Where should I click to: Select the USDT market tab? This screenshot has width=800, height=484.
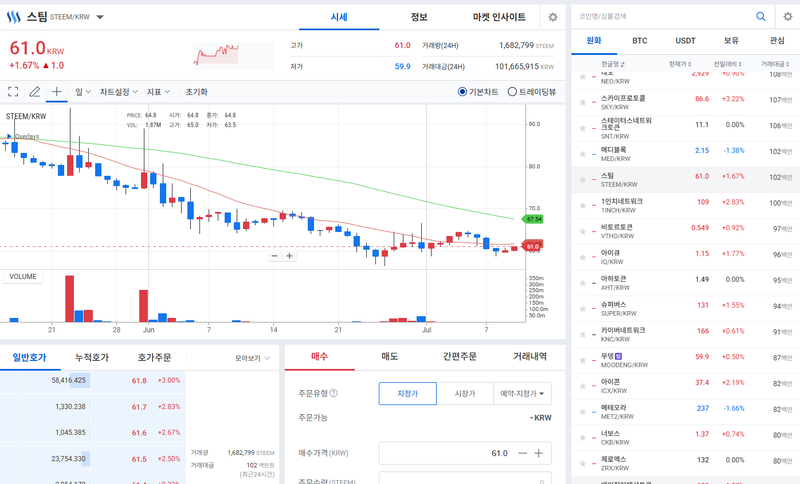coord(685,40)
